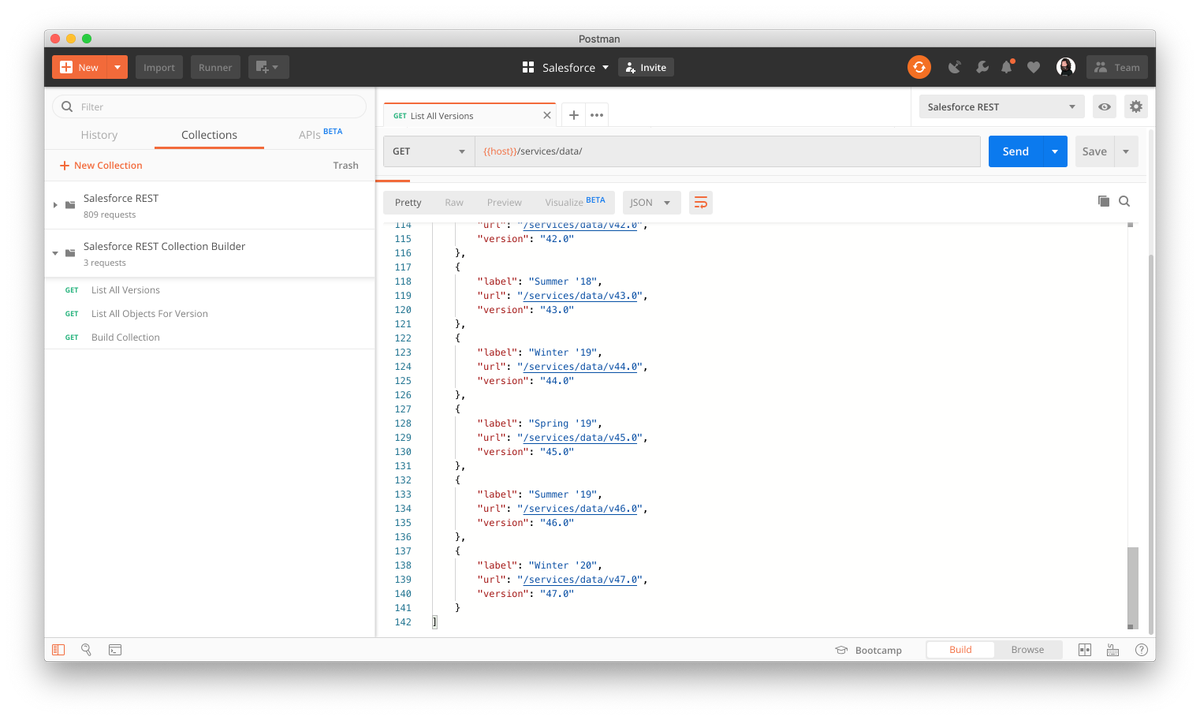The image size is (1200, 720).
Task: Send the request
Action: (1016, 151)
